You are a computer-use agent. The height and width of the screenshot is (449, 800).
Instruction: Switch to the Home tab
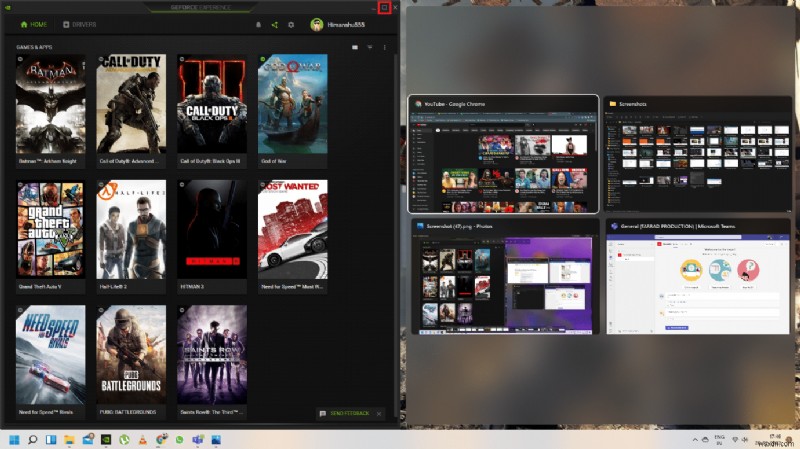pos(34,24)
